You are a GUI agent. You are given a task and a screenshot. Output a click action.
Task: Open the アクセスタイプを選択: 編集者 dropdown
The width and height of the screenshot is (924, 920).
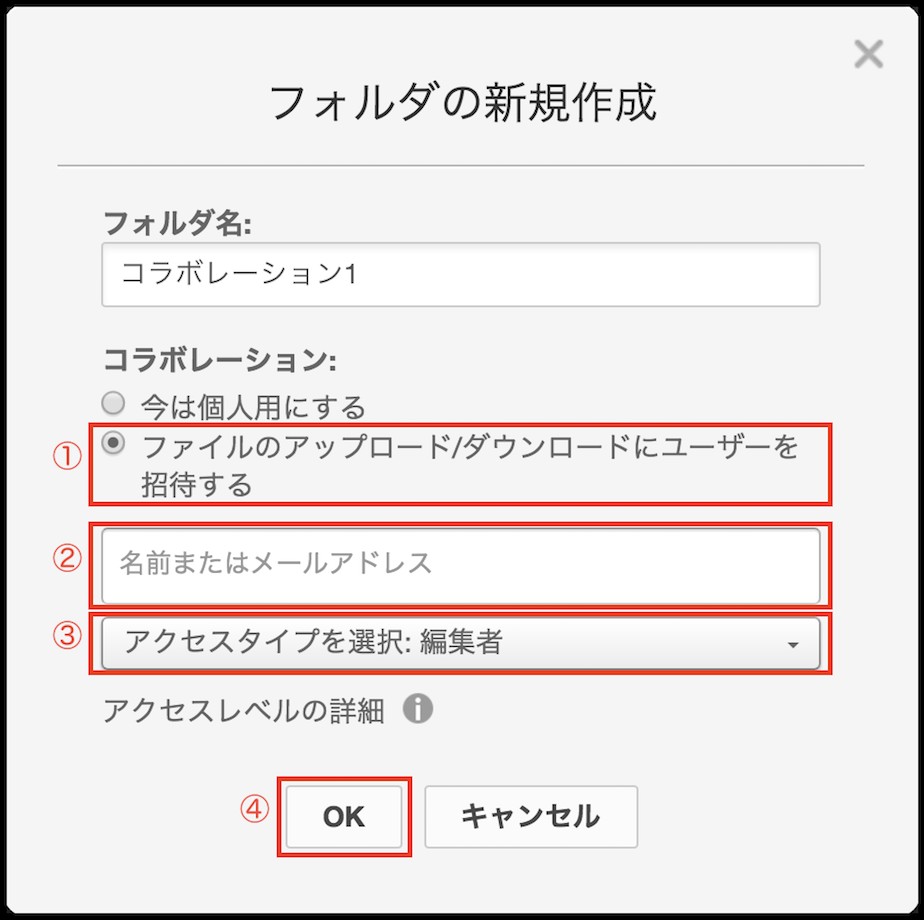[x=460, y=643]
